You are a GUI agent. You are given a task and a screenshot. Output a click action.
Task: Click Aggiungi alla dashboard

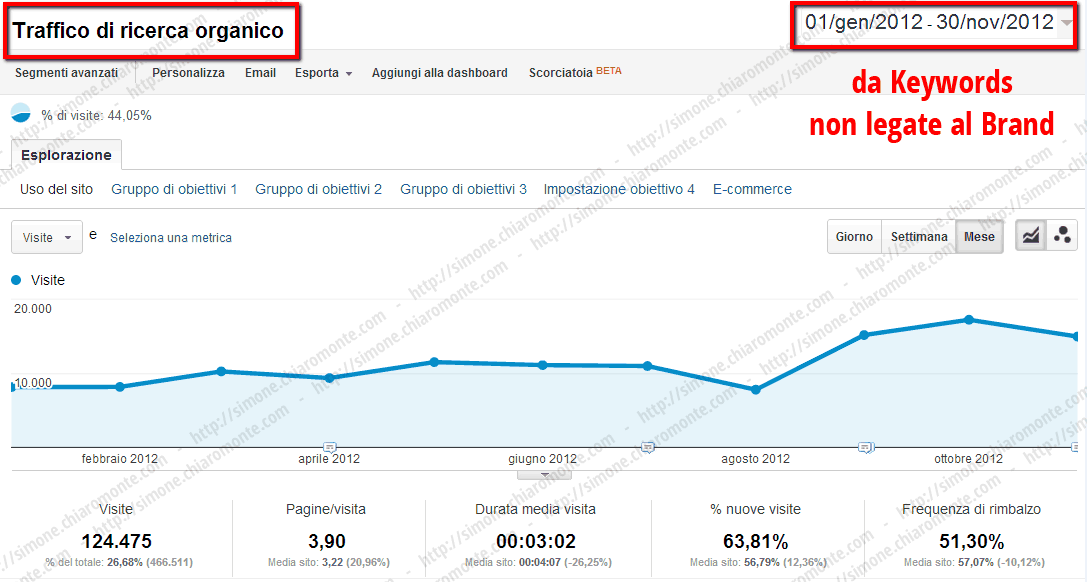point(440,73)
